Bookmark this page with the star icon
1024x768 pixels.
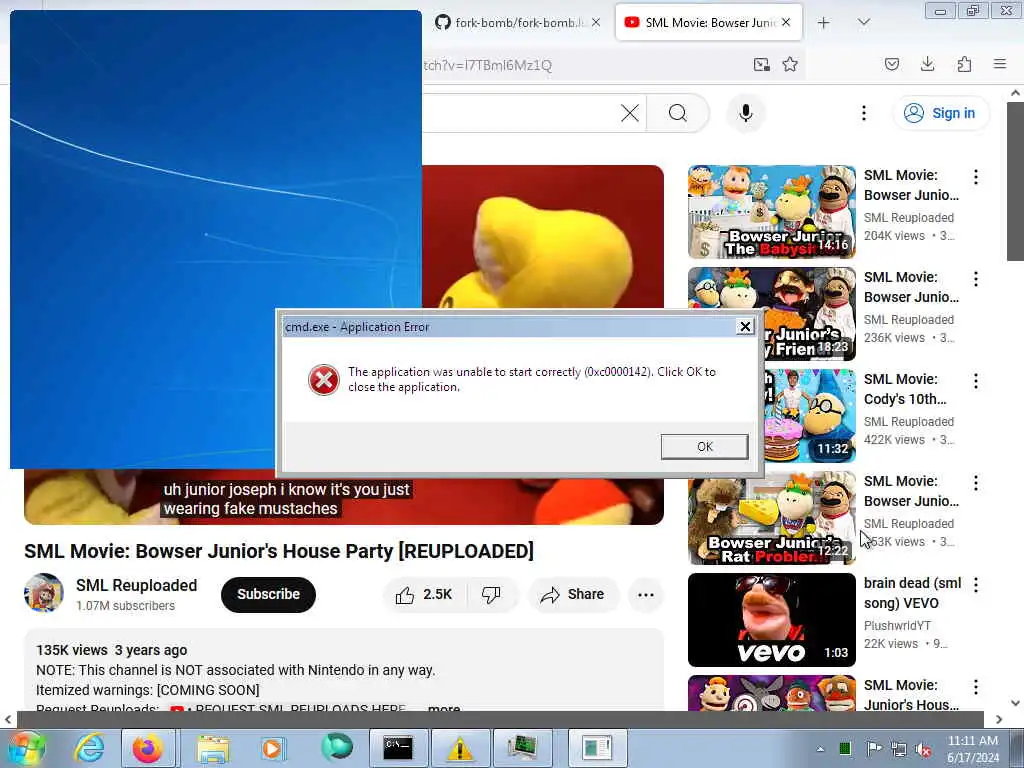(x=790, y=64)
